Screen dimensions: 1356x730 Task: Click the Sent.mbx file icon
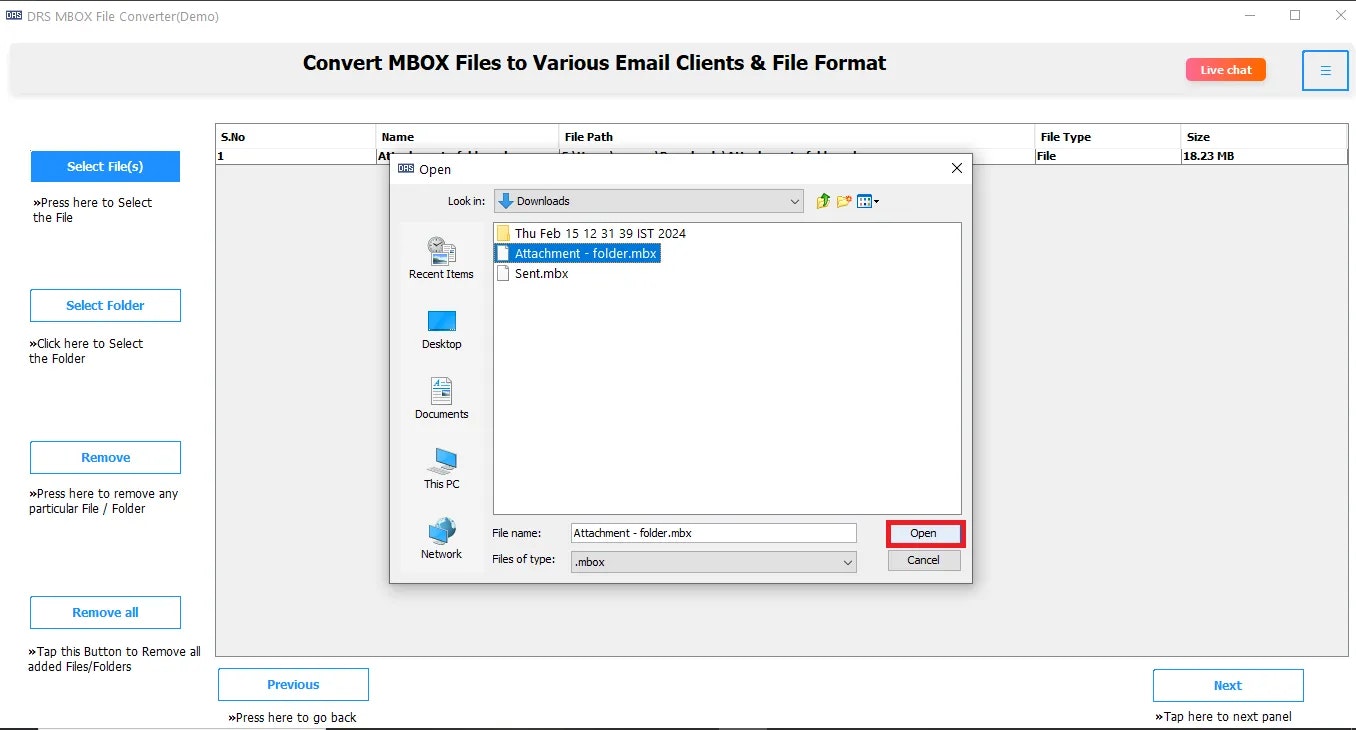pyautogui.click(x=504, y=273)
